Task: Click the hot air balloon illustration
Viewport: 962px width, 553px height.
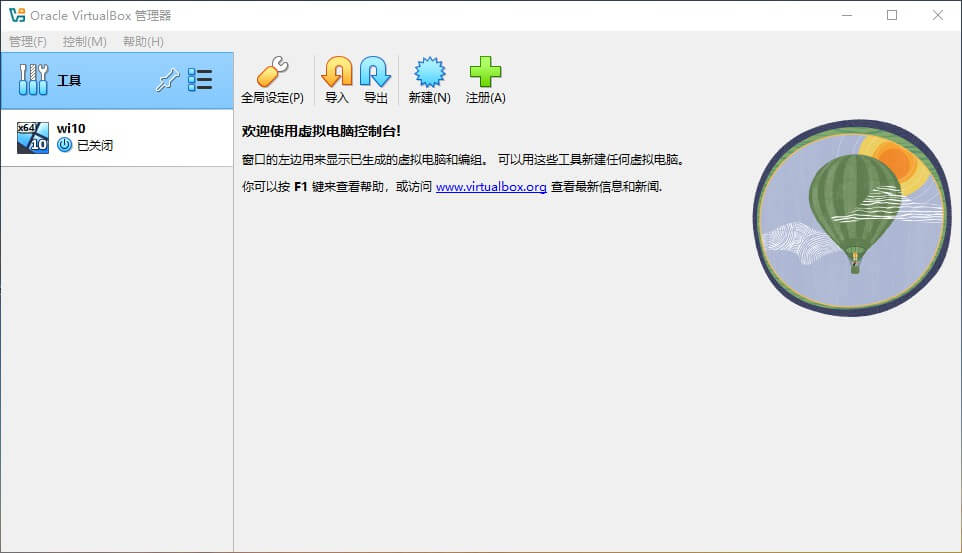Action: tap(852, 217)
